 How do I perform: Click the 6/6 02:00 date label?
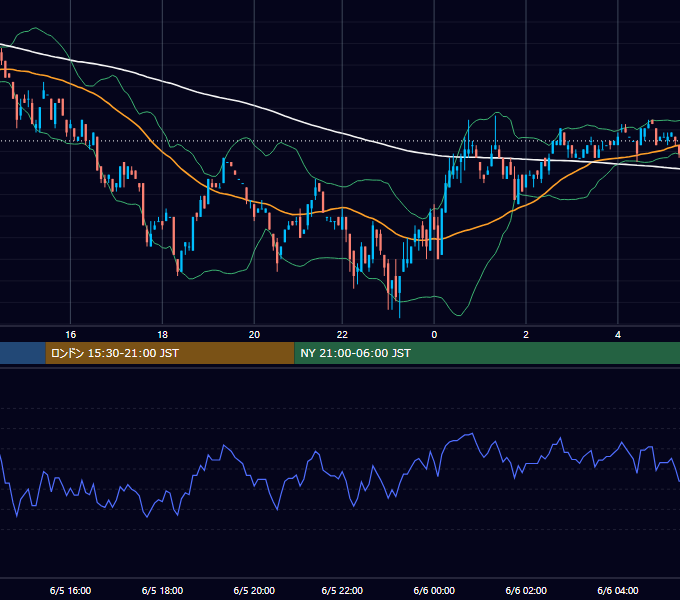click(x=526, y=590)
